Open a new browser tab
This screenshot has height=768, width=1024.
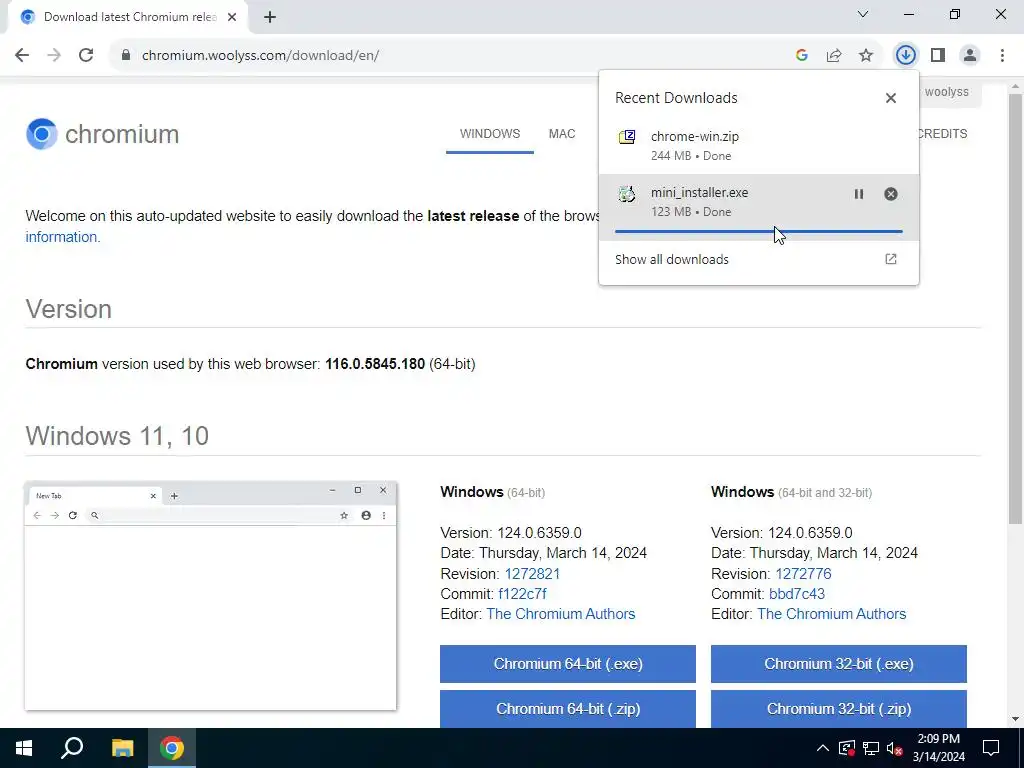pos(270,17)
